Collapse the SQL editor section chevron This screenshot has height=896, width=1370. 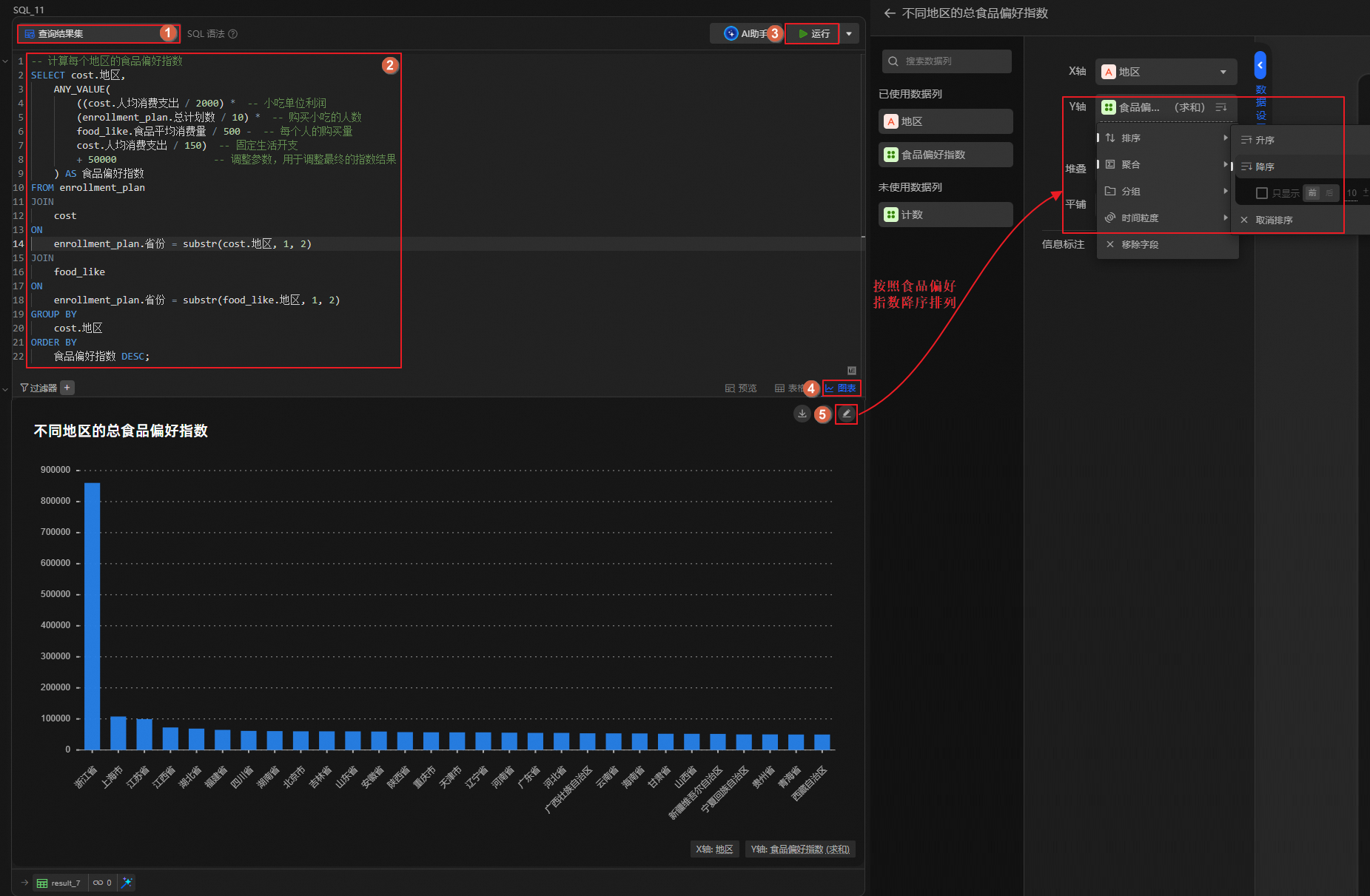coord(5,61)
